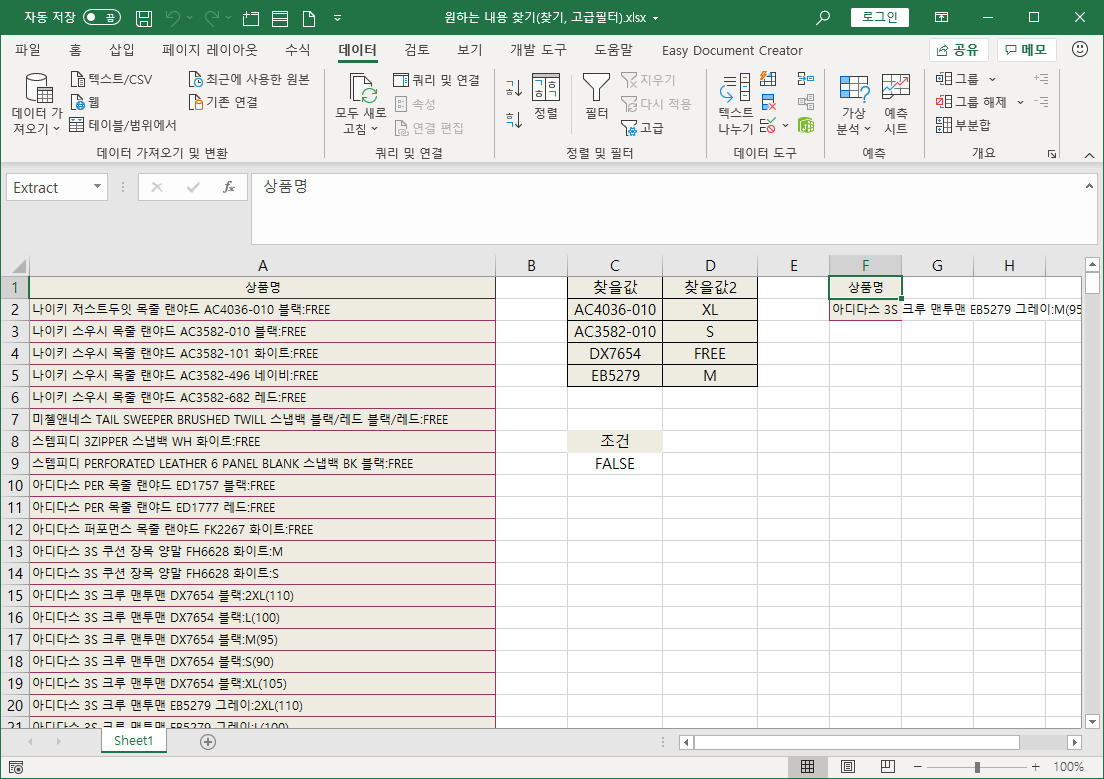This screenshot has height=779, width=1104.
Task: Click the 메모 comments button
Action: [1027, 50]
